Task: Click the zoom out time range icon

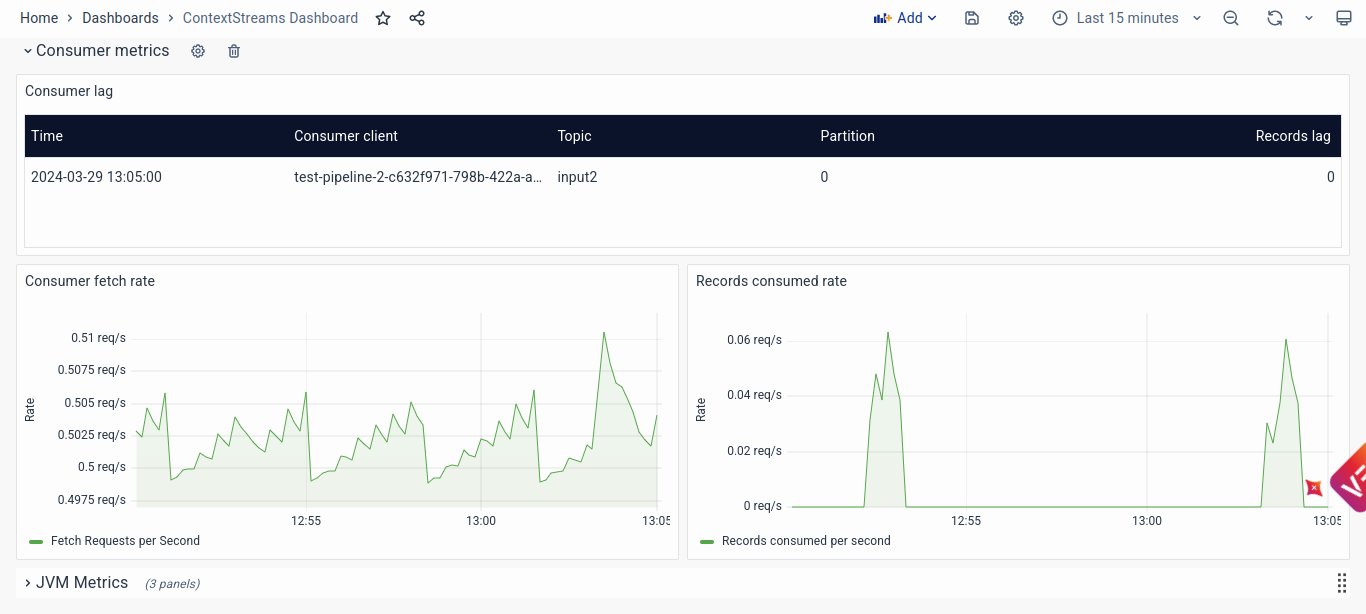Action: point(1231,18)
